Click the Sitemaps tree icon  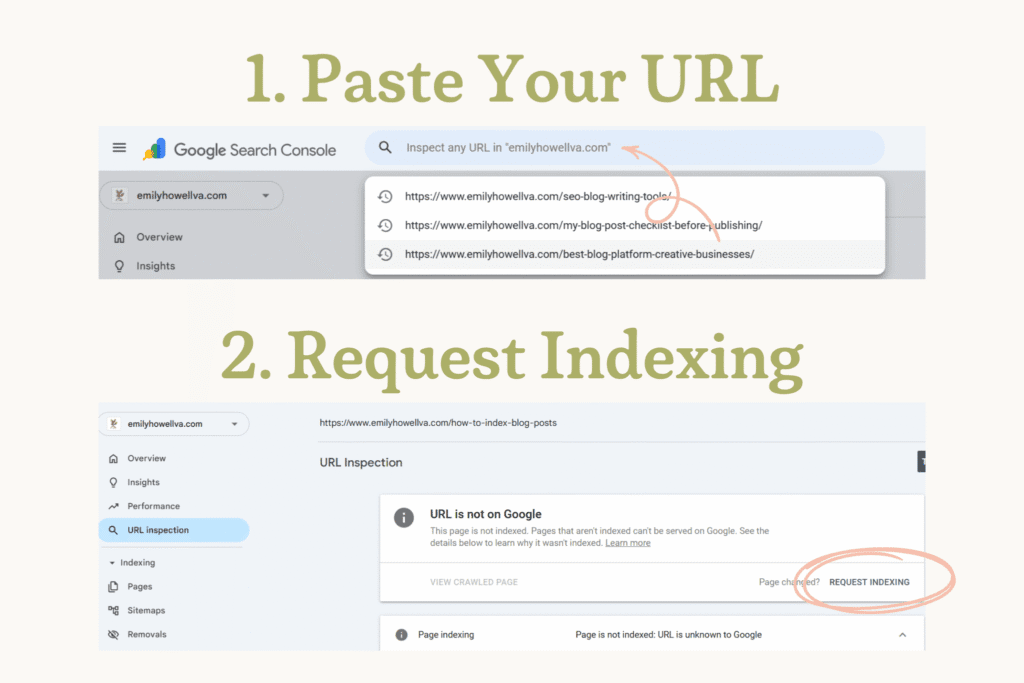click(114, 611)
